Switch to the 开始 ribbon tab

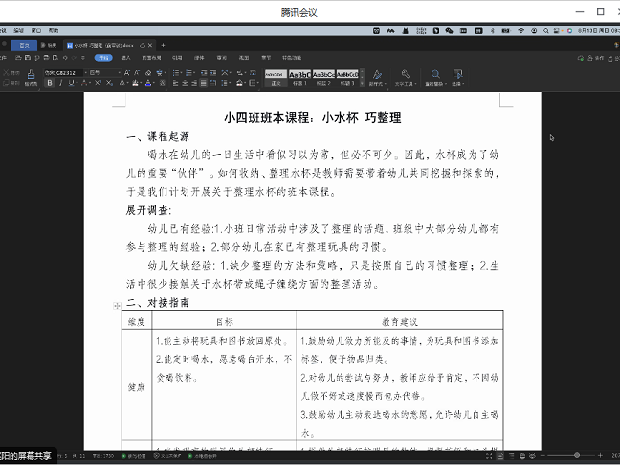[x=104, y=58]
